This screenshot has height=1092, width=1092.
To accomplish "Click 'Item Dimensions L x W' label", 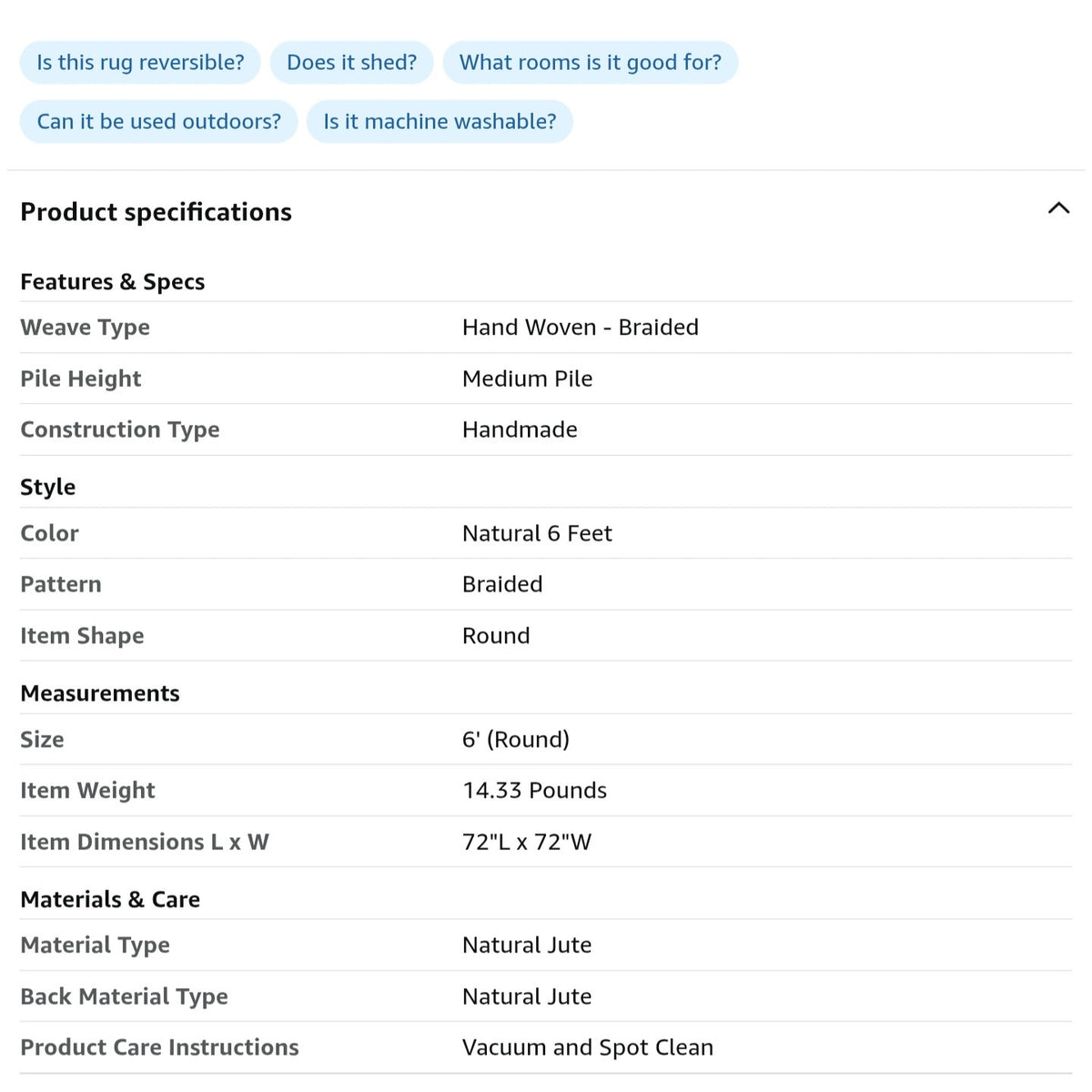I will click(144, 843).
